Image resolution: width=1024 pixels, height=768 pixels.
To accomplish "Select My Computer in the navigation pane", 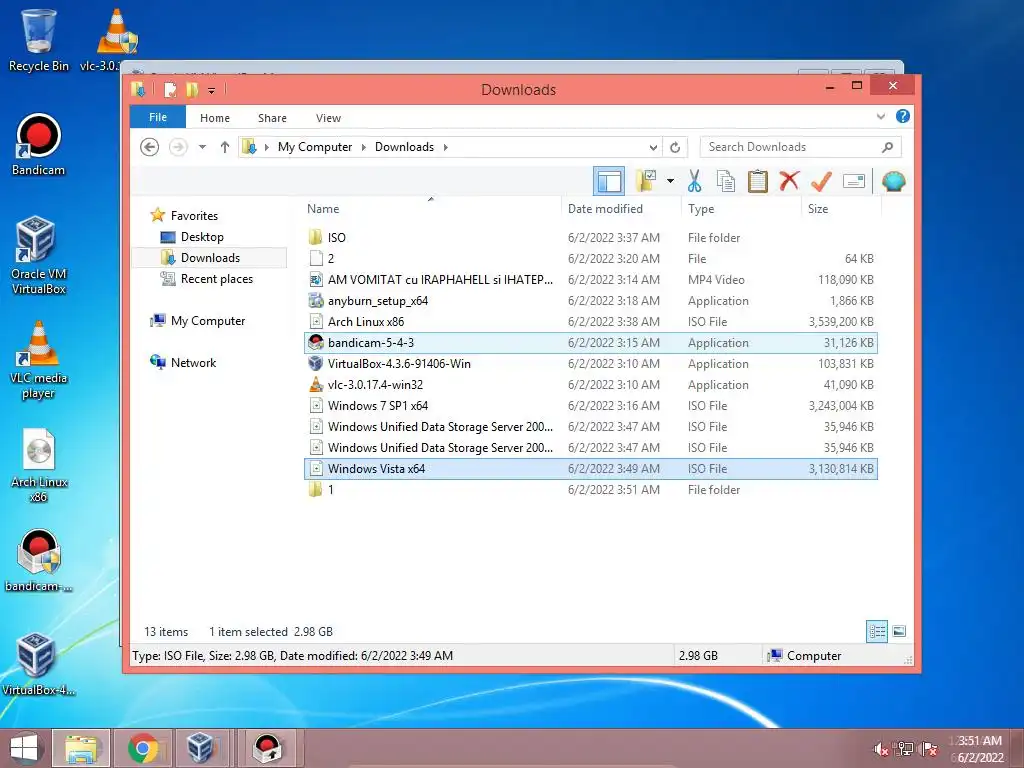I will coord(208,321).
